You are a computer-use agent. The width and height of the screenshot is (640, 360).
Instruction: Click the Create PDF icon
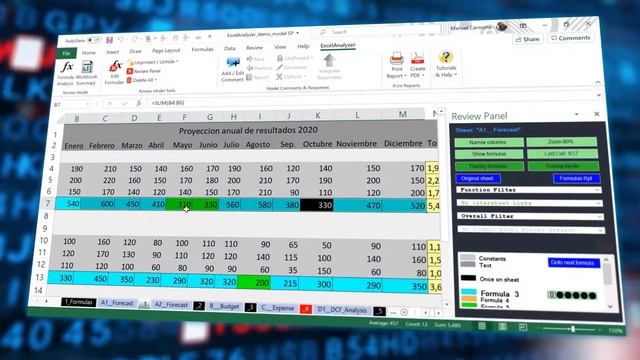(x=417, y=58)
